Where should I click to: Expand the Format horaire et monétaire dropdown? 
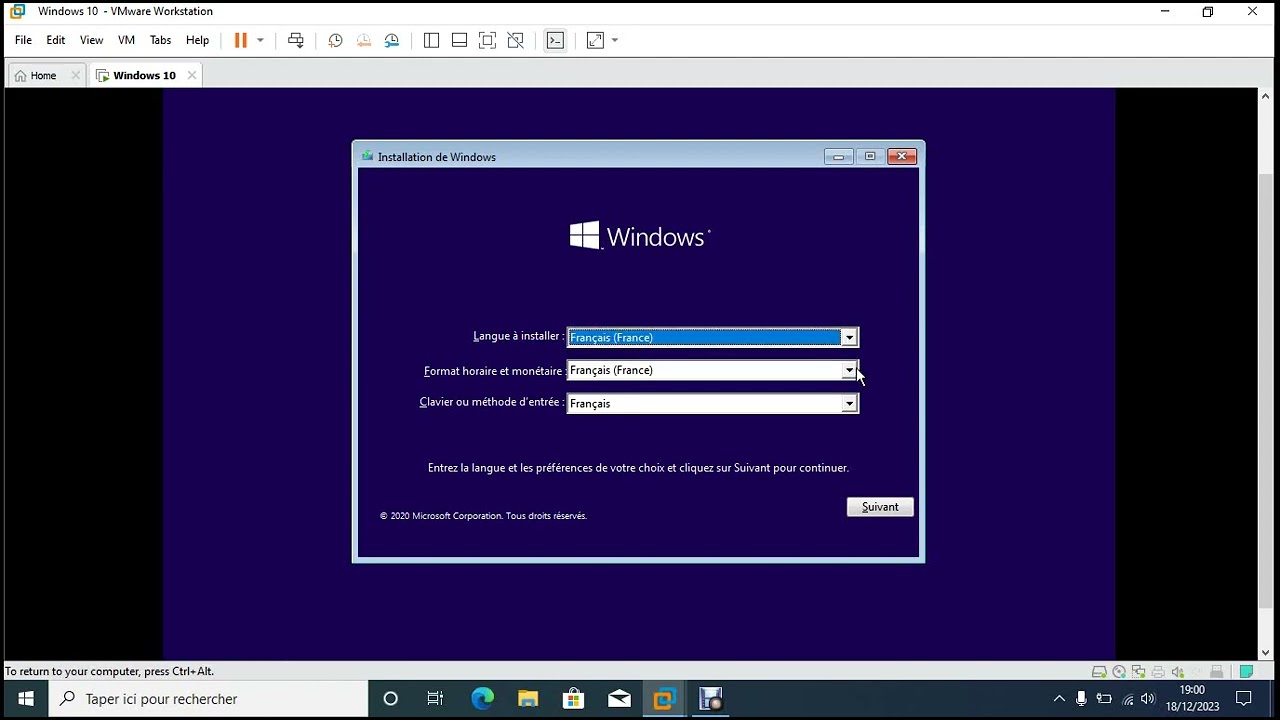tap(849, 371)
